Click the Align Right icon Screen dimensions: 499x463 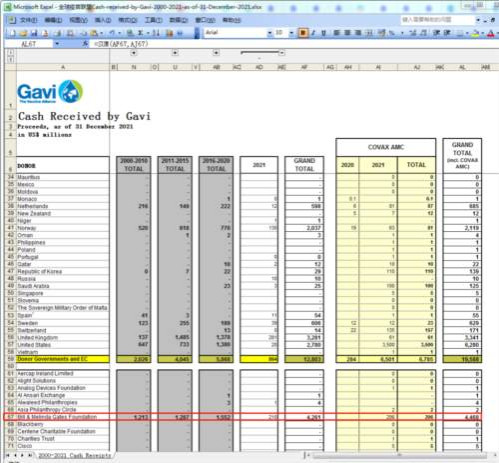[358, 33]
